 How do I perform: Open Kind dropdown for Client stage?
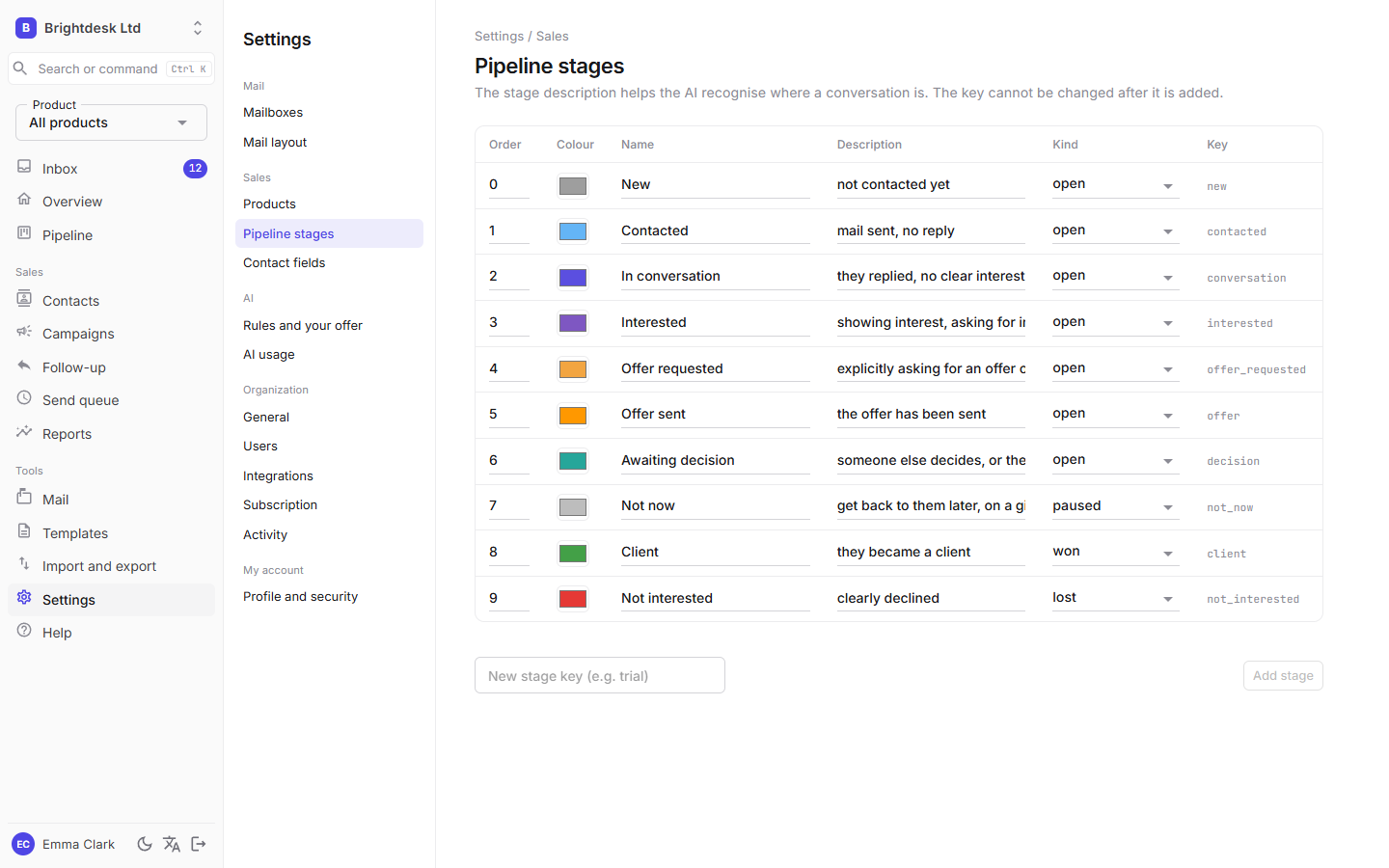[x=1115, y=552]
